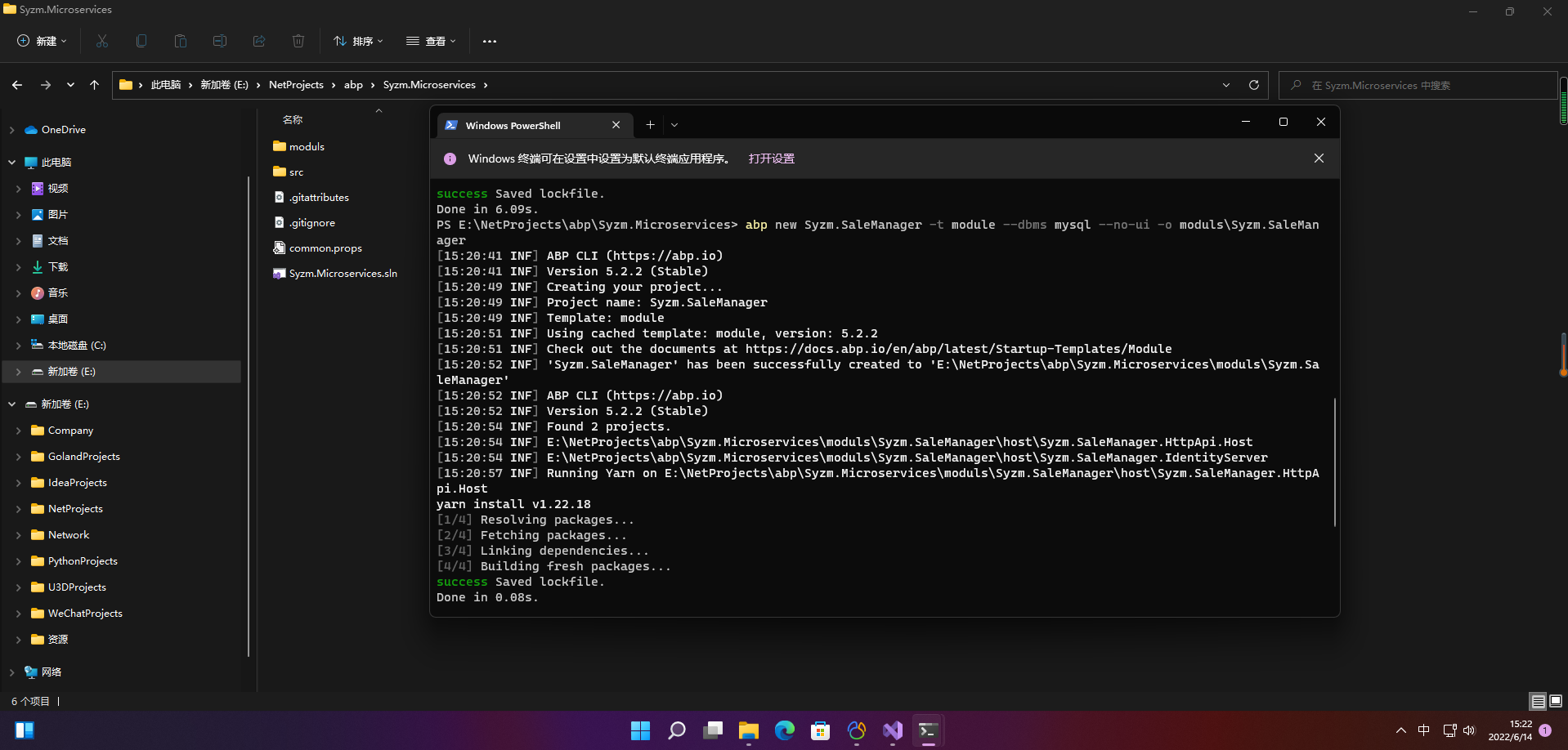Click the Copy icon in Explorer toolbar
Viewport: 1568px width, 750px height.
141,41
